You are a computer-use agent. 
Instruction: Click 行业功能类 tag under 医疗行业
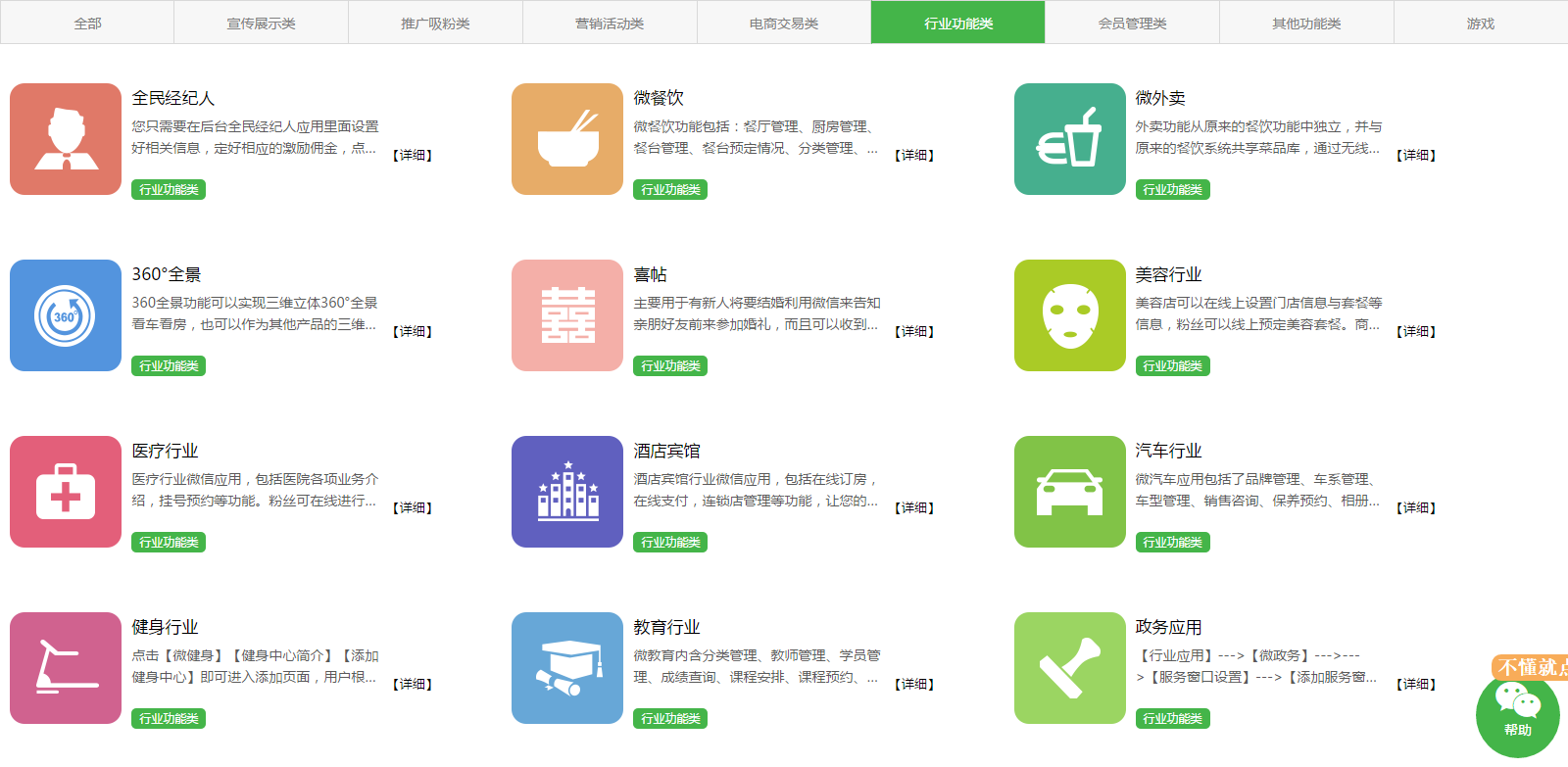click(169, 542)
